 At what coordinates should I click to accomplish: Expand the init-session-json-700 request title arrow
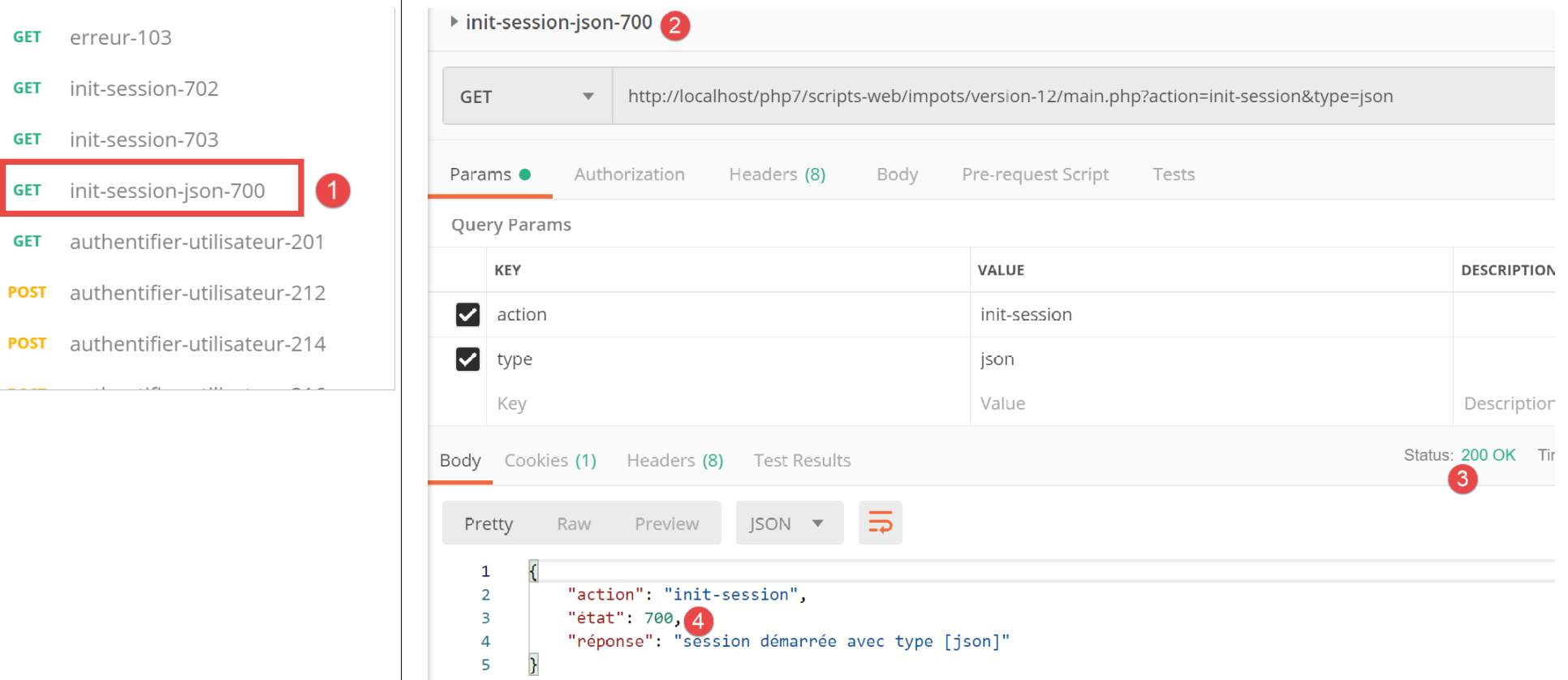454,22
